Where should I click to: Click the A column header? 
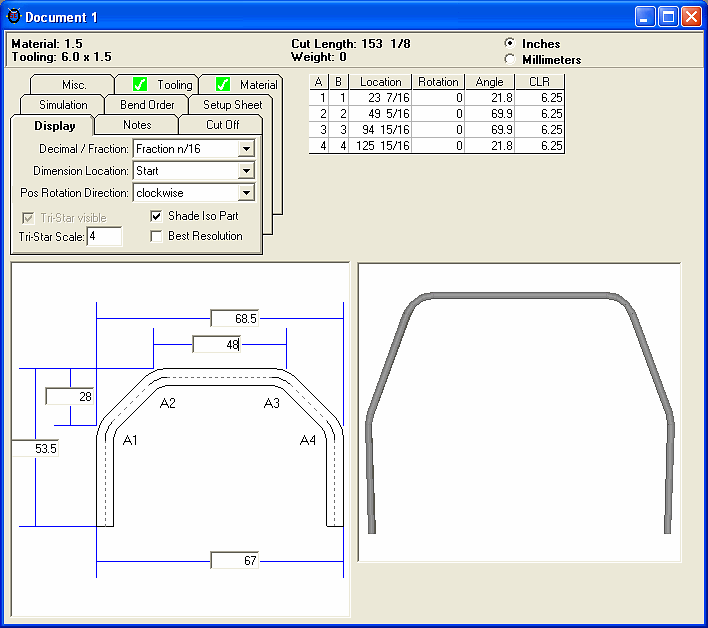pyautogui.click(x=319, y=82)
